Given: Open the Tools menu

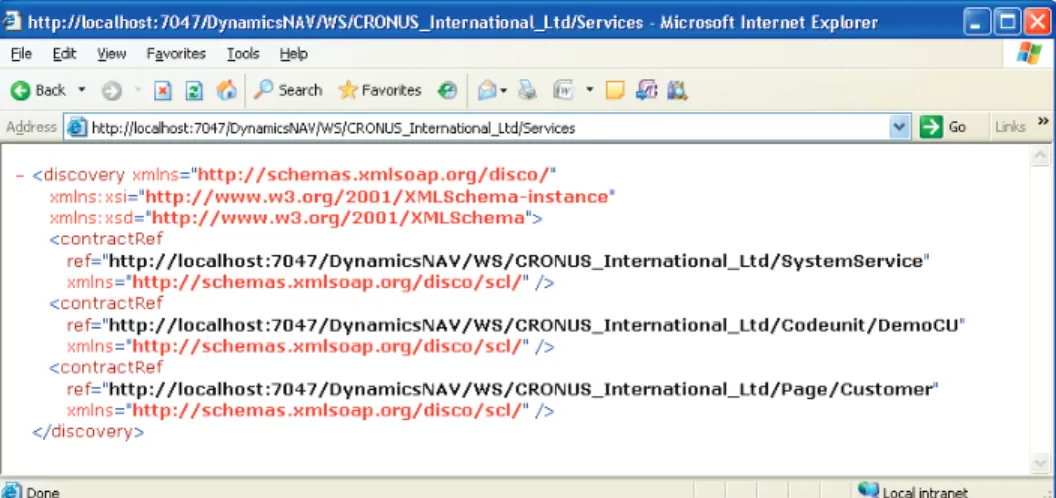Looking at the screenshot, I should [243, 54].
